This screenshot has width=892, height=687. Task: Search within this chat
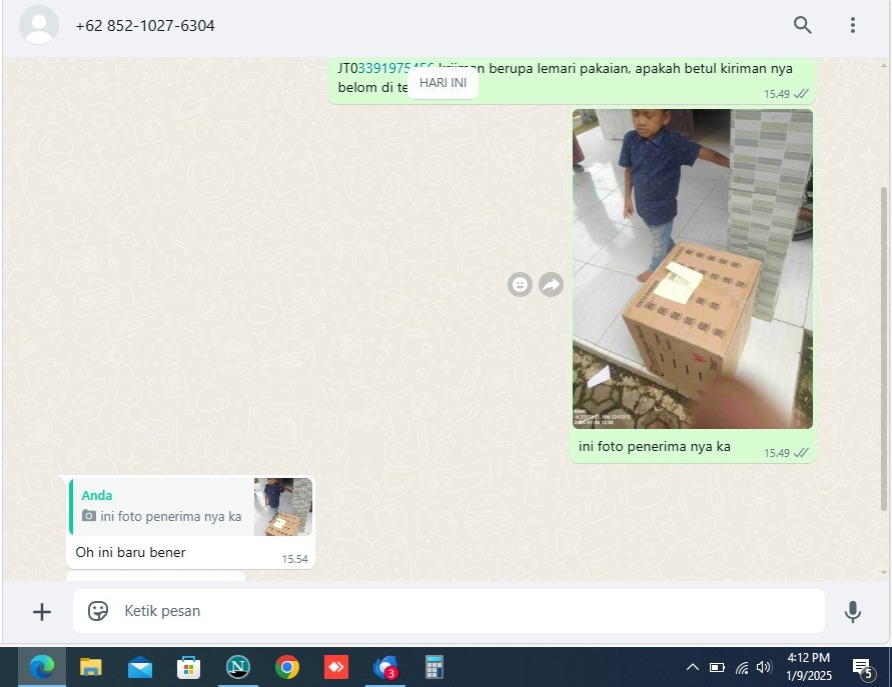tap(802, 25)
